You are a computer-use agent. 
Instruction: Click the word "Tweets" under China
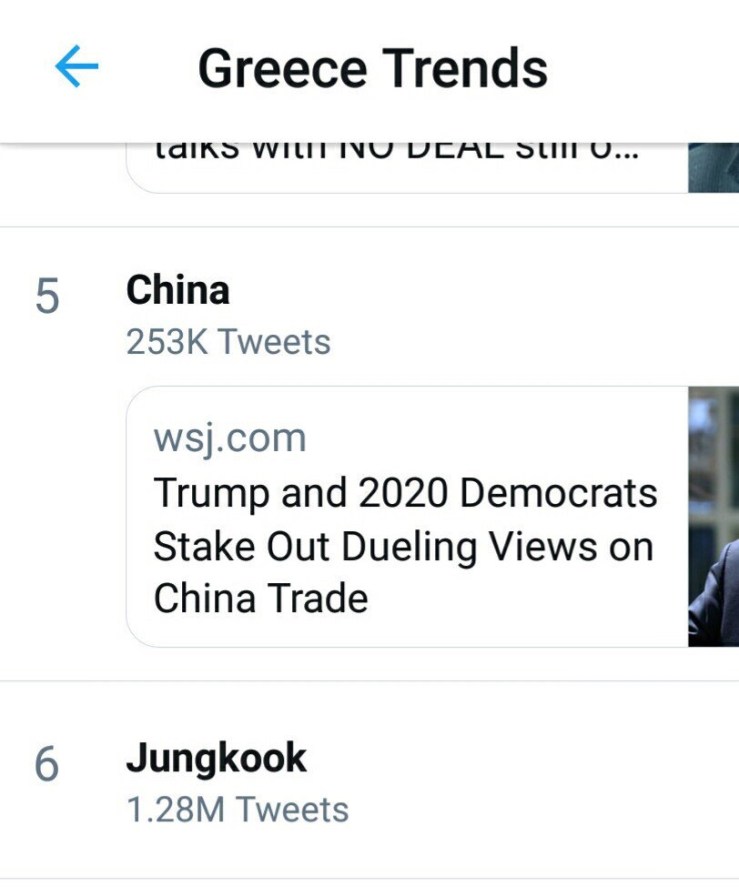point(275,342)
